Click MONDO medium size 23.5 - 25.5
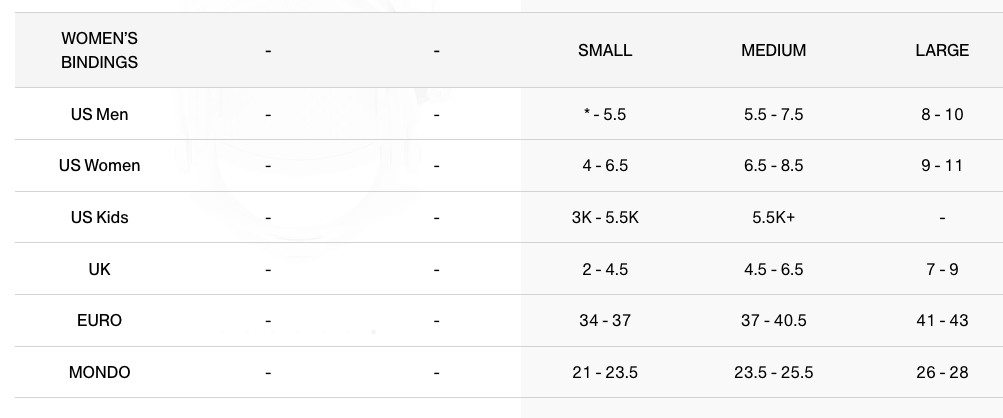This screenshot has width=1003, height=418. pos(773,372)
